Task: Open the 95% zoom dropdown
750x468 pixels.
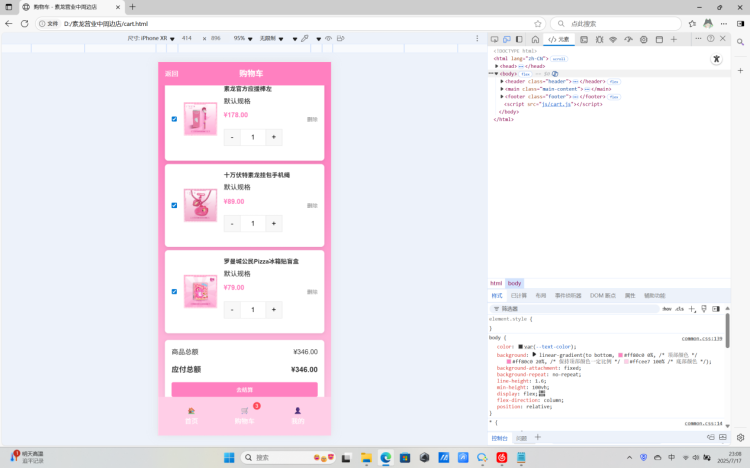Action: point(243,38)
